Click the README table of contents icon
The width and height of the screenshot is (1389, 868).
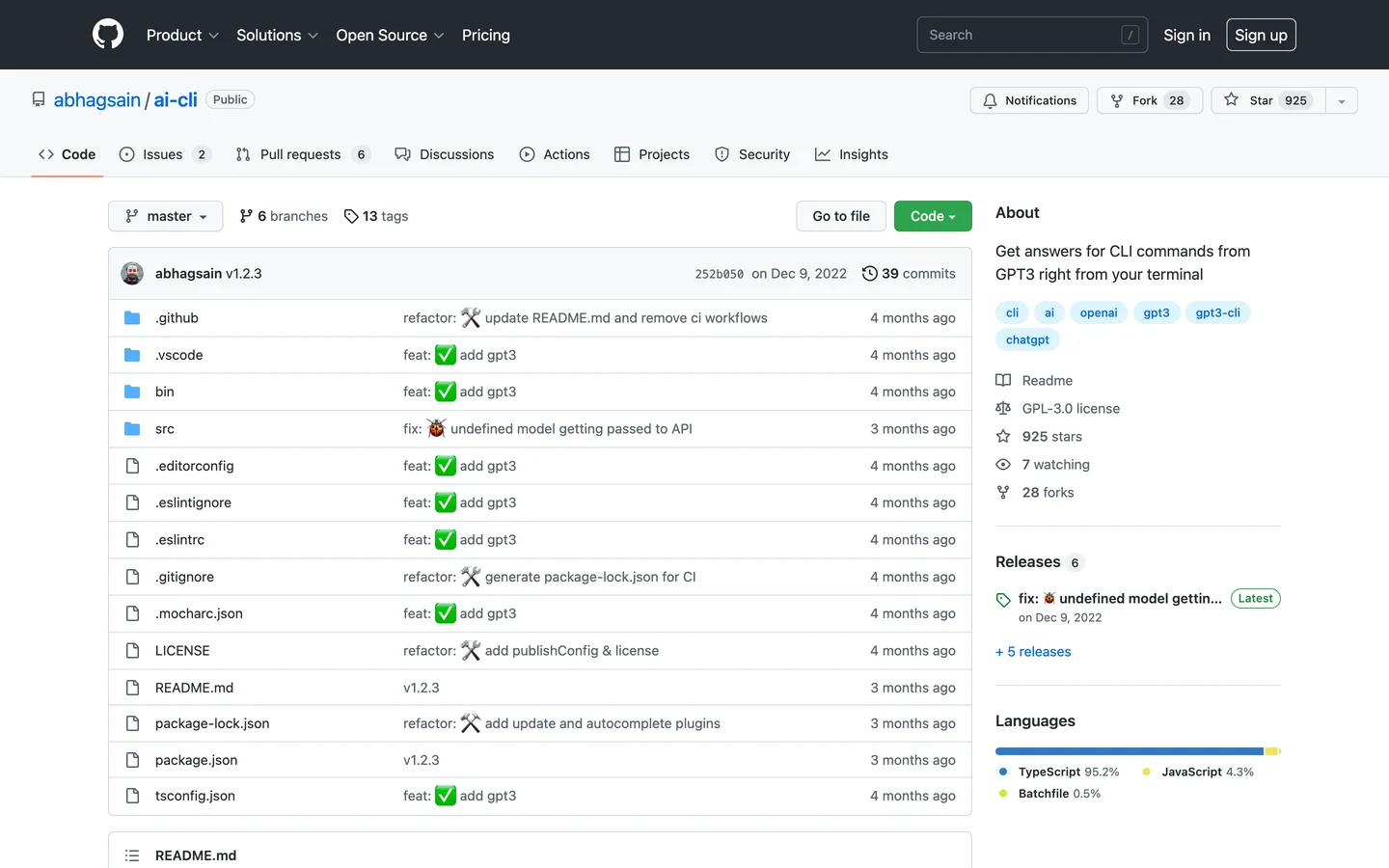tap(132, 855)
